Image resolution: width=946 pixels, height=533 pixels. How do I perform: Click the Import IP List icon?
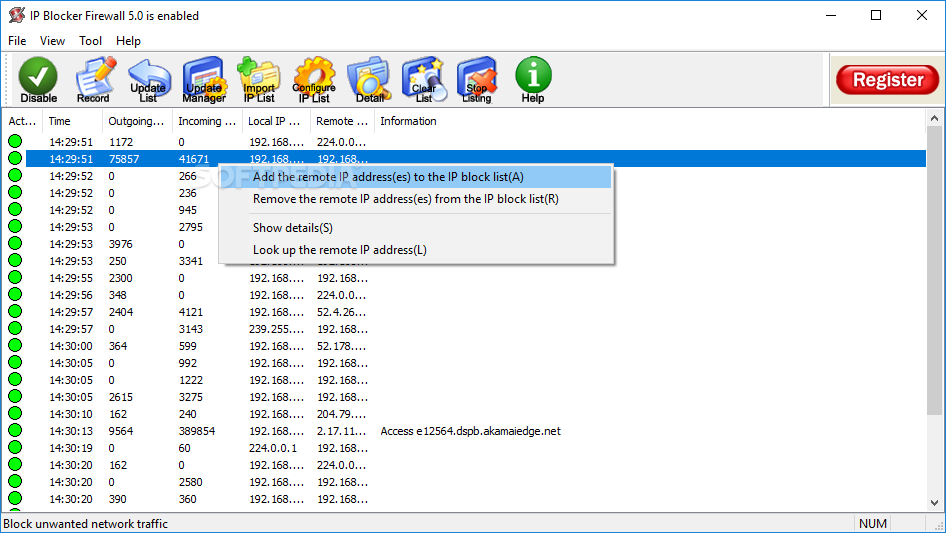click(259, 80)
